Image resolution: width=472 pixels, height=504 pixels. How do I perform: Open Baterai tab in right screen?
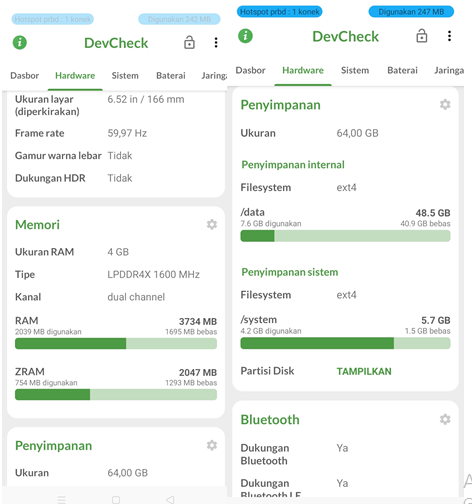click(402, 70)
